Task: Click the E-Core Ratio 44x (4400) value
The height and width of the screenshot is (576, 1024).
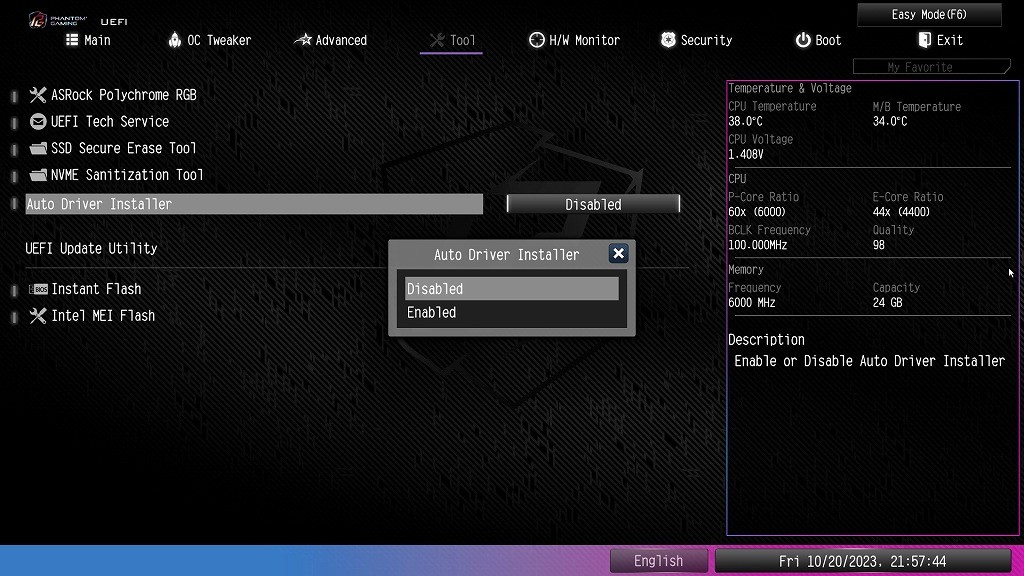Action: point(901,212)
